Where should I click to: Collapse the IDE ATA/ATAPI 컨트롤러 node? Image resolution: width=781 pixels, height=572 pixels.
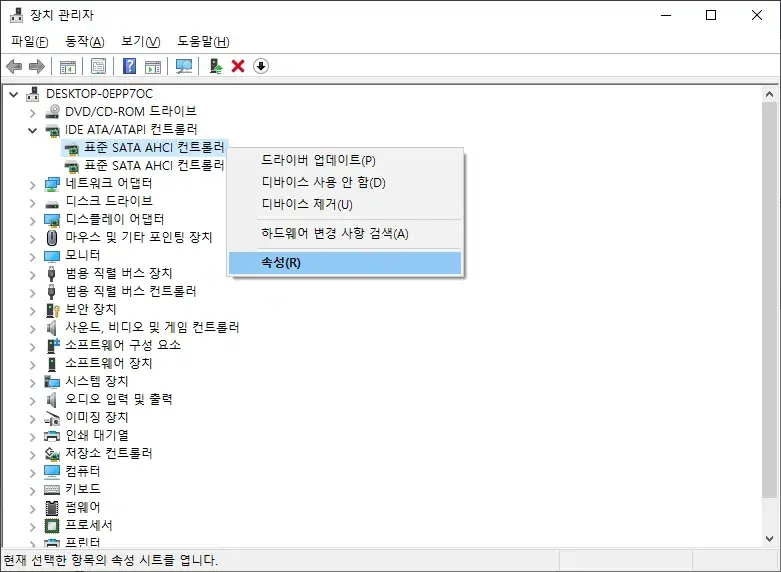[x=32, y=131]
